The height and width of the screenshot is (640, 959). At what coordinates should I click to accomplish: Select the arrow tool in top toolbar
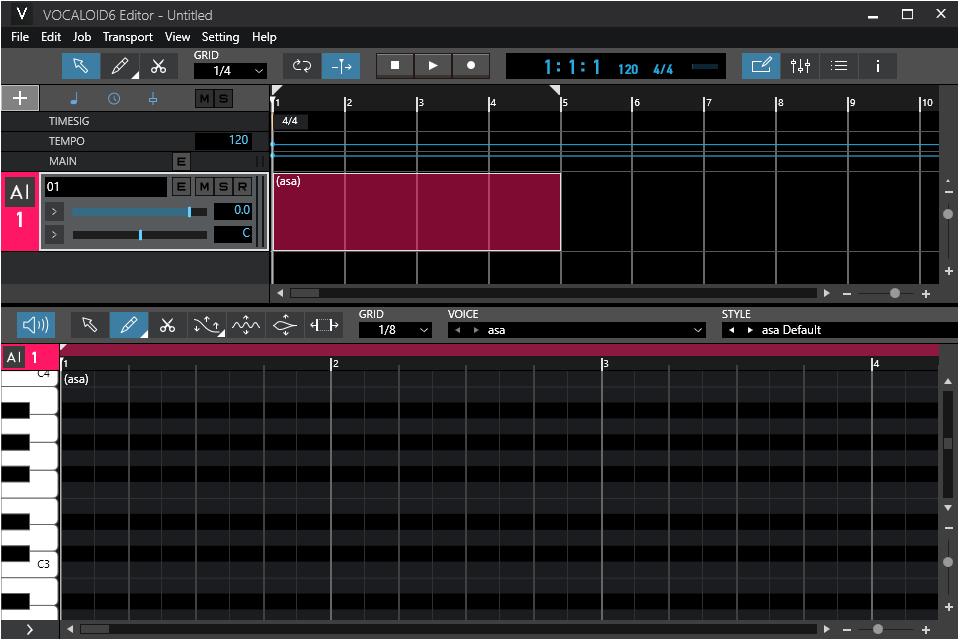point(81,66)
